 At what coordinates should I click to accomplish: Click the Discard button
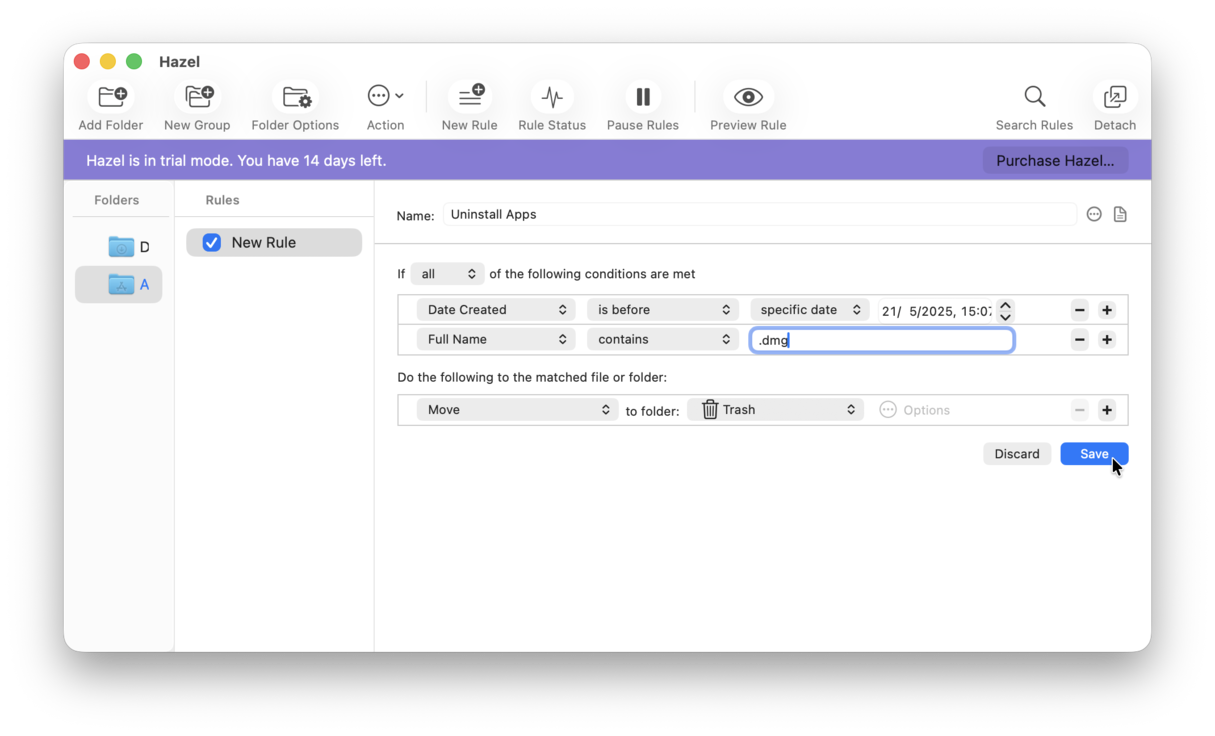1017,454
